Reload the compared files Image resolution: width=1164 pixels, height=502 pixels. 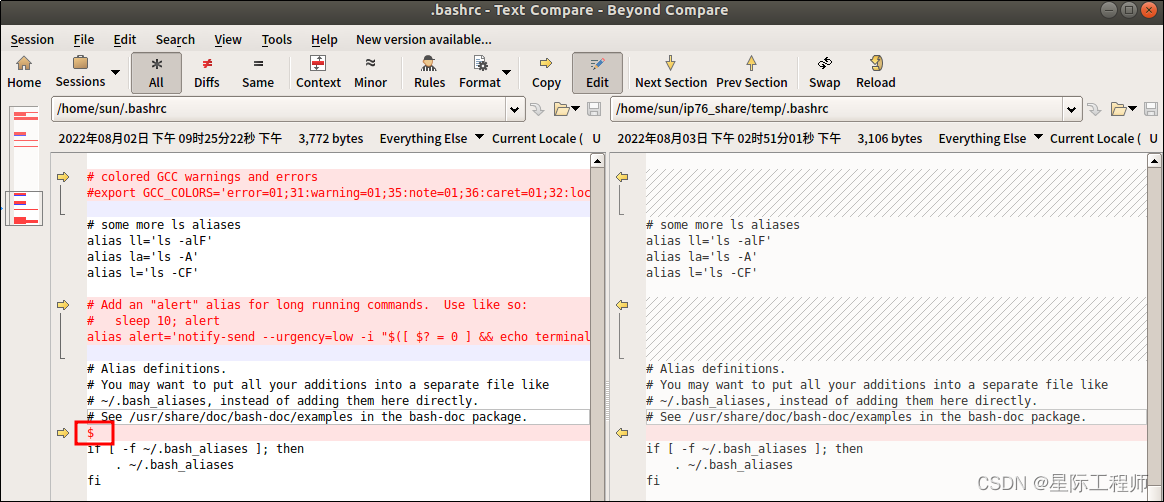(875, 72)
